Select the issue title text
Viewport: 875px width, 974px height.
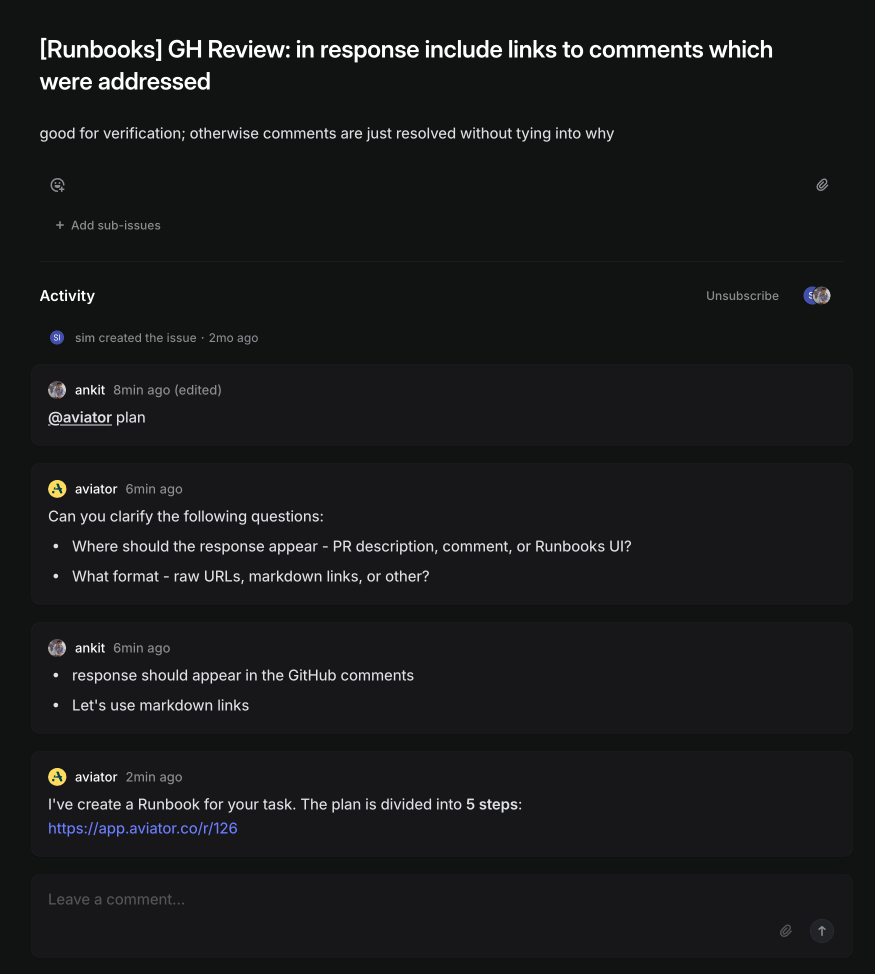coord(405,63)
